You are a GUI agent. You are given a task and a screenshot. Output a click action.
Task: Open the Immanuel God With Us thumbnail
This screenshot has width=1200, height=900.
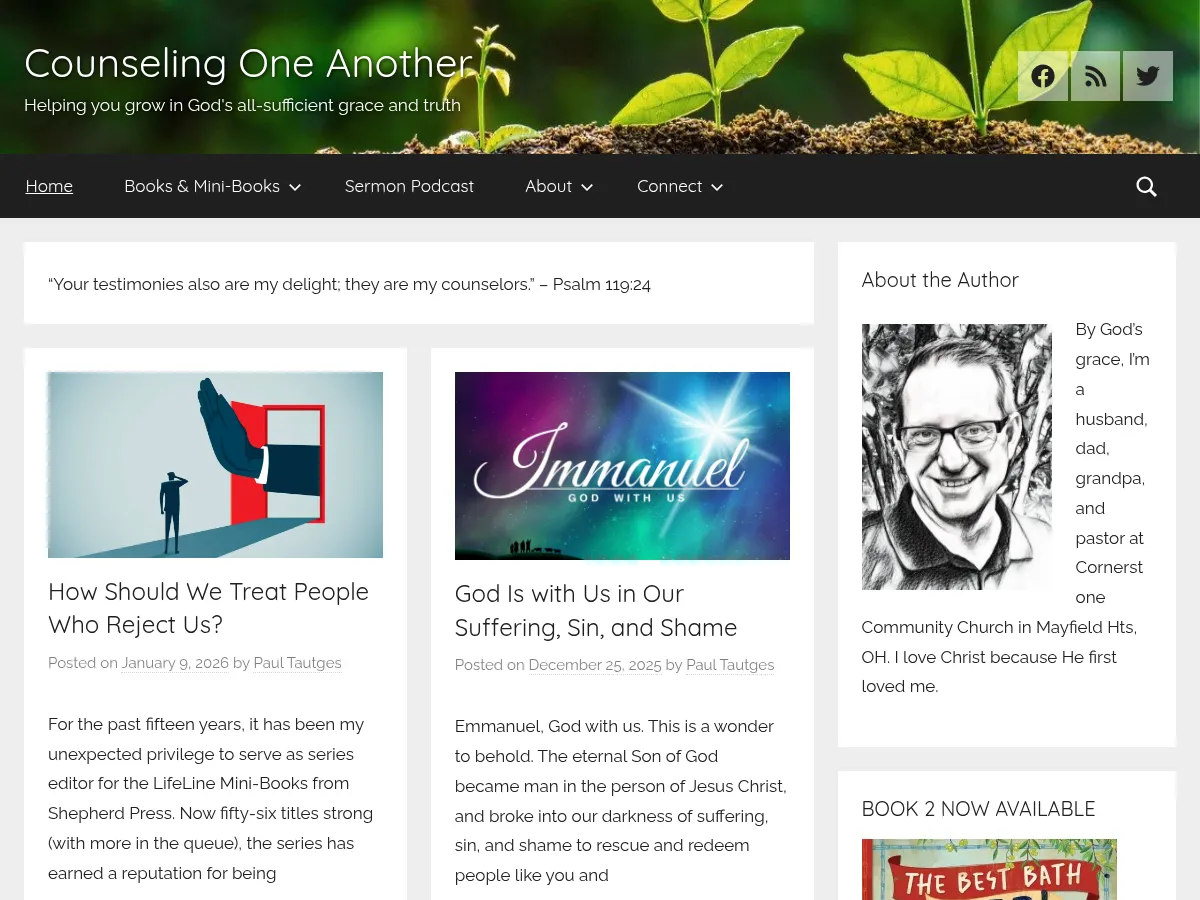(x=622, y=466)
